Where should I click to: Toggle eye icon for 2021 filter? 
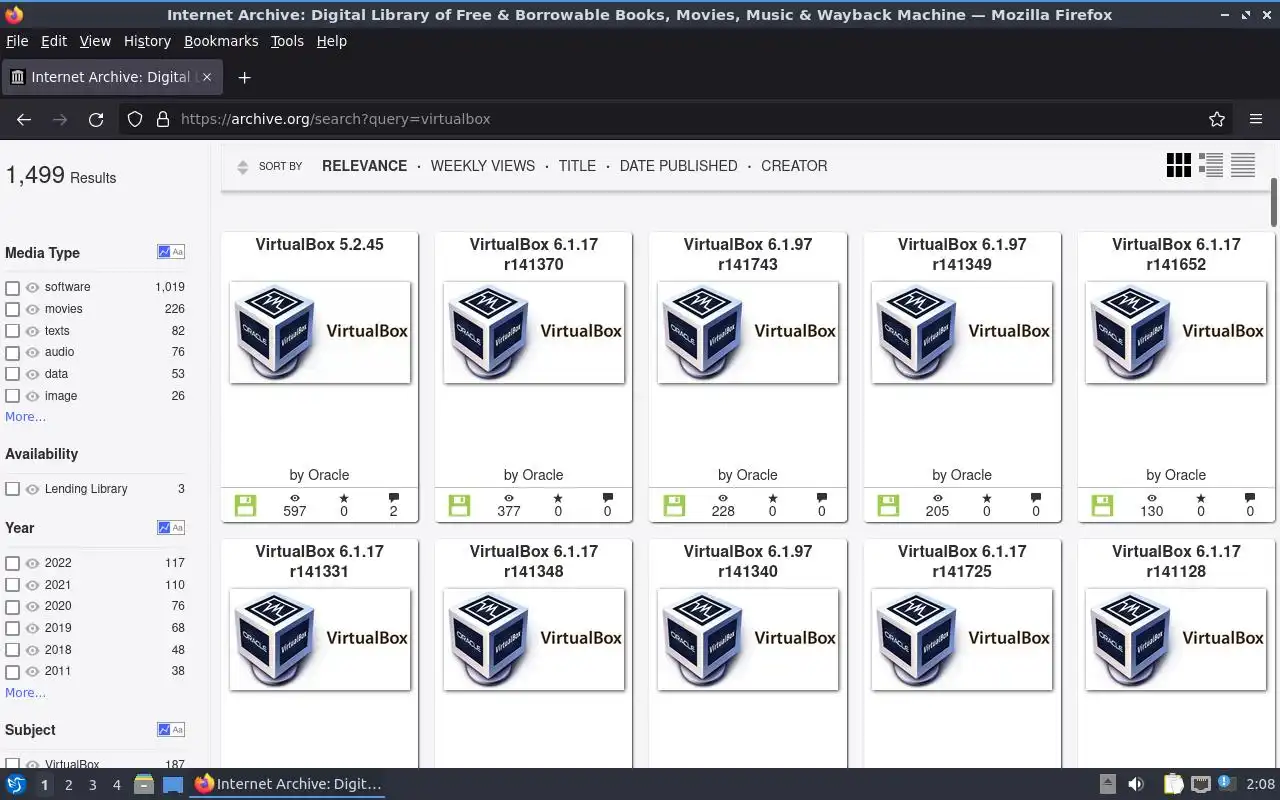[32, 585]
